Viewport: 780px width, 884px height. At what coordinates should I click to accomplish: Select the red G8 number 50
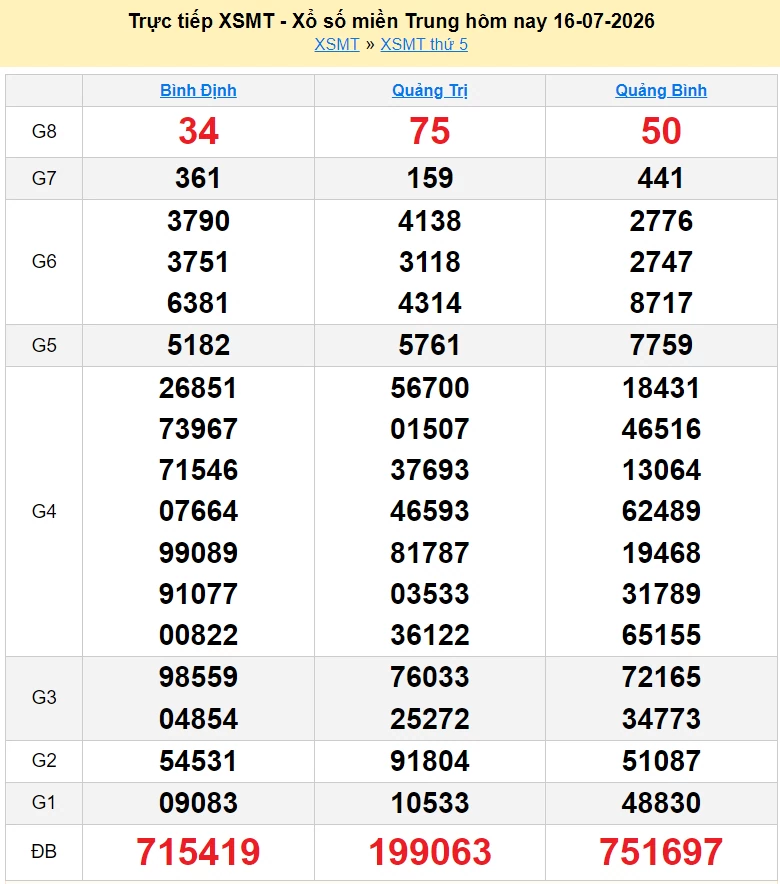click(661, 131)
